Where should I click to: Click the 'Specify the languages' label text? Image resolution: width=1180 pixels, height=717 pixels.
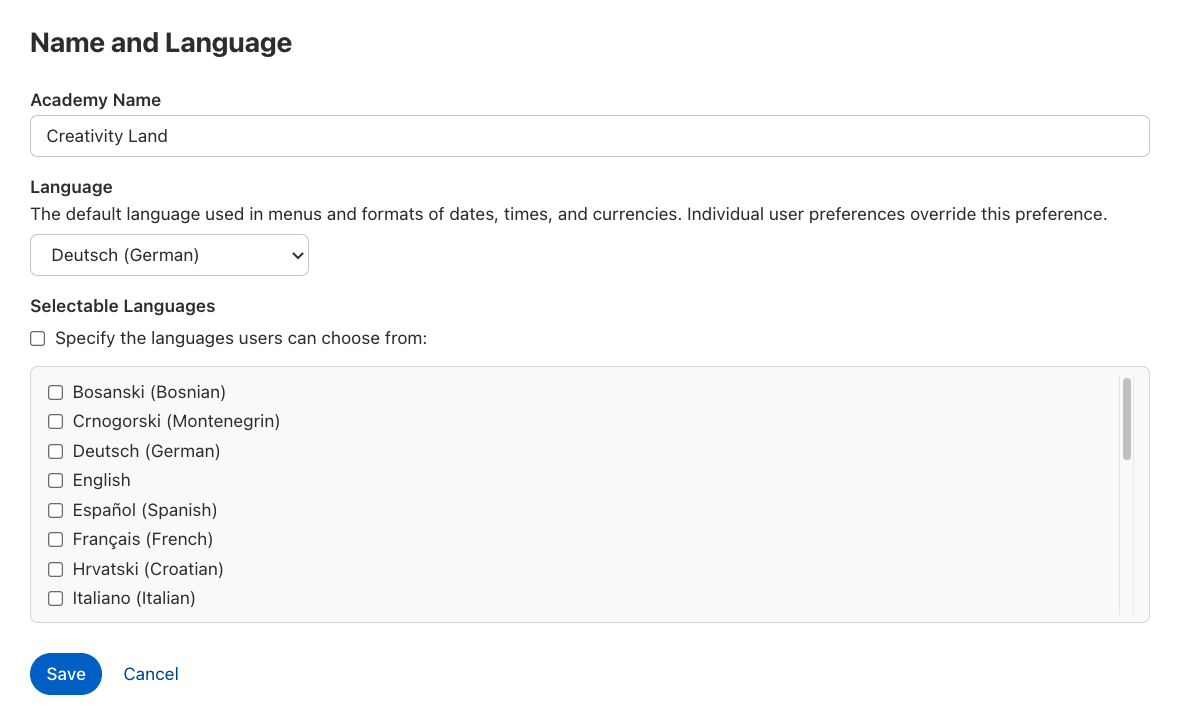(241, 338)
